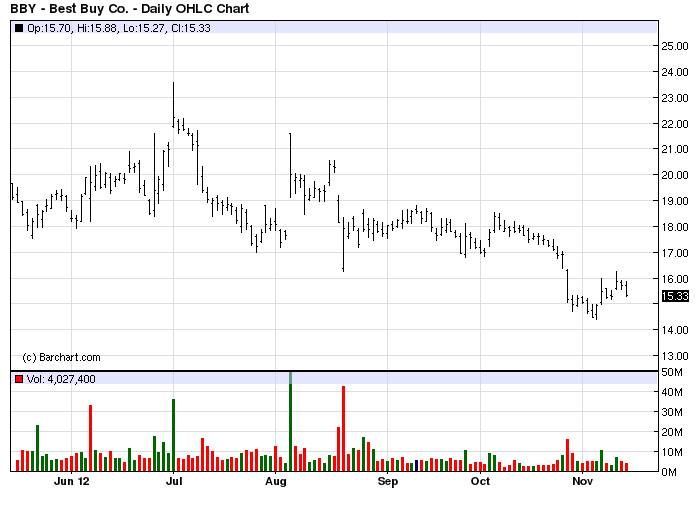Click the chart title 'BBY - Best Buy Co. - Daily OHLC Chart'
The image size is (700, 512).
(129, 8)
